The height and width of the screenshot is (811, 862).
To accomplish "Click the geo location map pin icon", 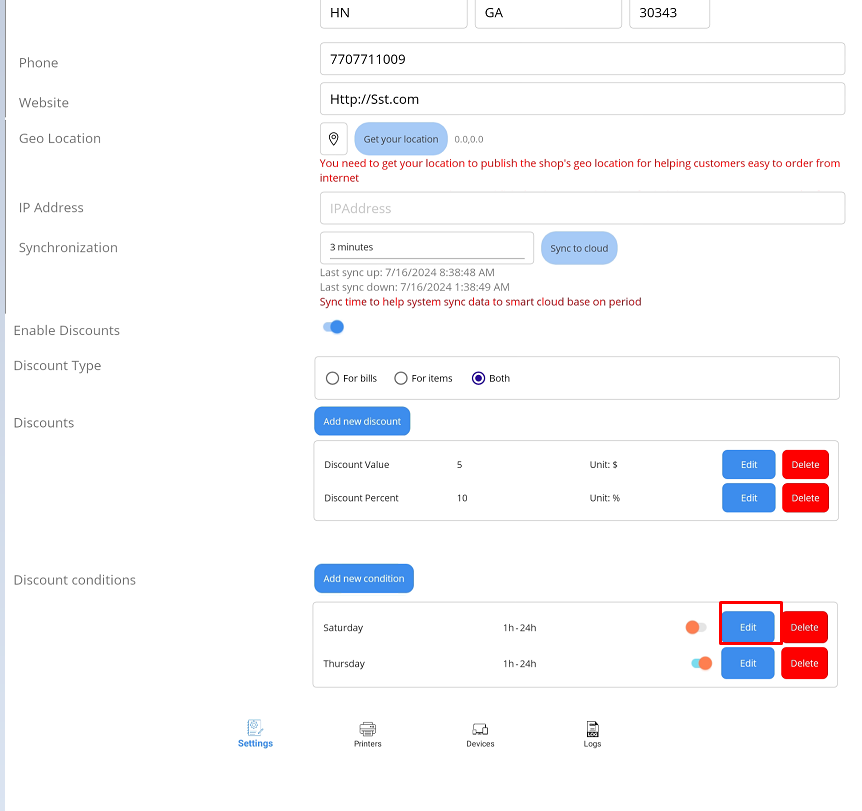I will pyautogui.click(x=334, y=139).
